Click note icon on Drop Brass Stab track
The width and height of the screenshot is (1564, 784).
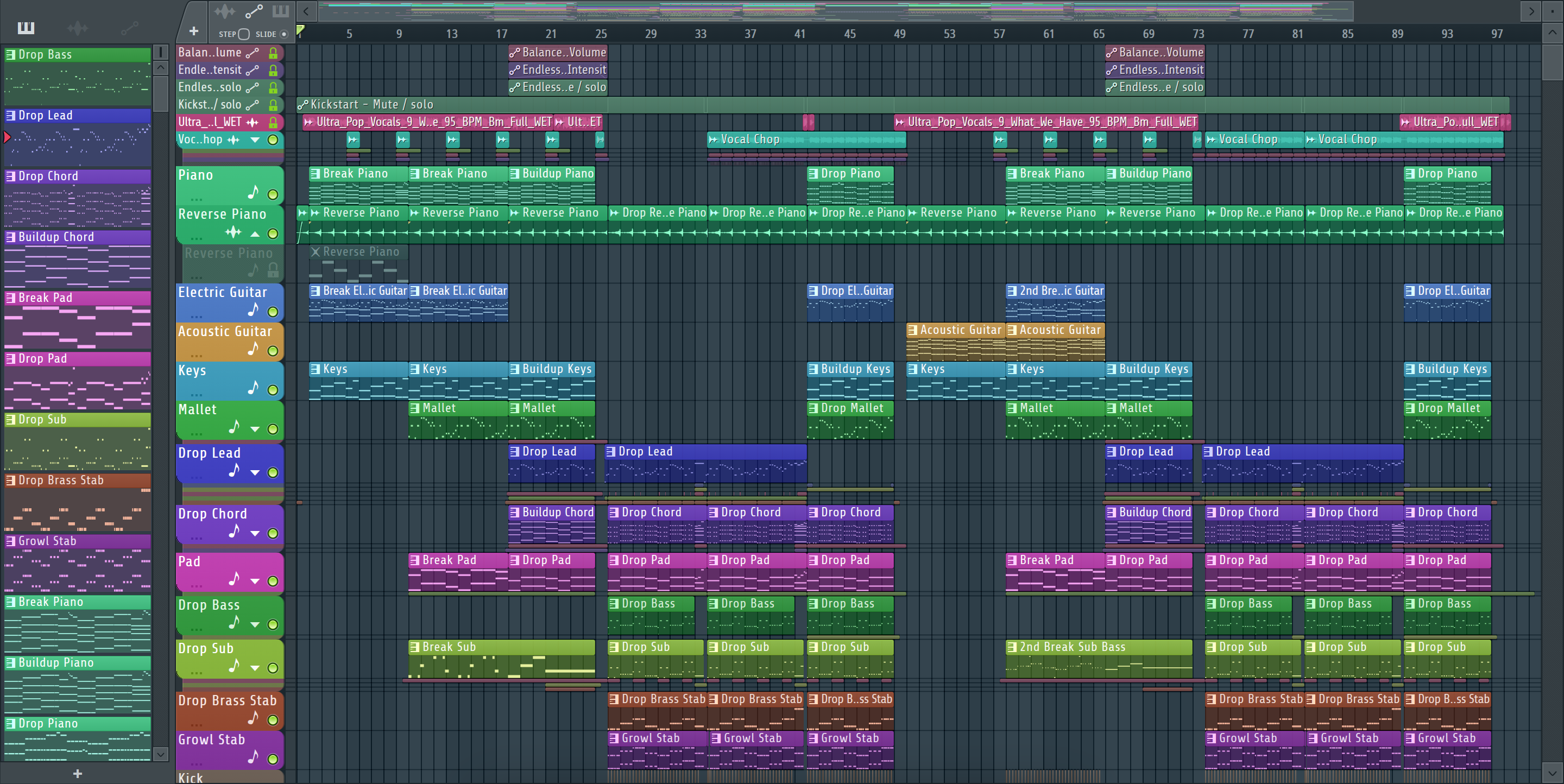(x=253, y=718)
